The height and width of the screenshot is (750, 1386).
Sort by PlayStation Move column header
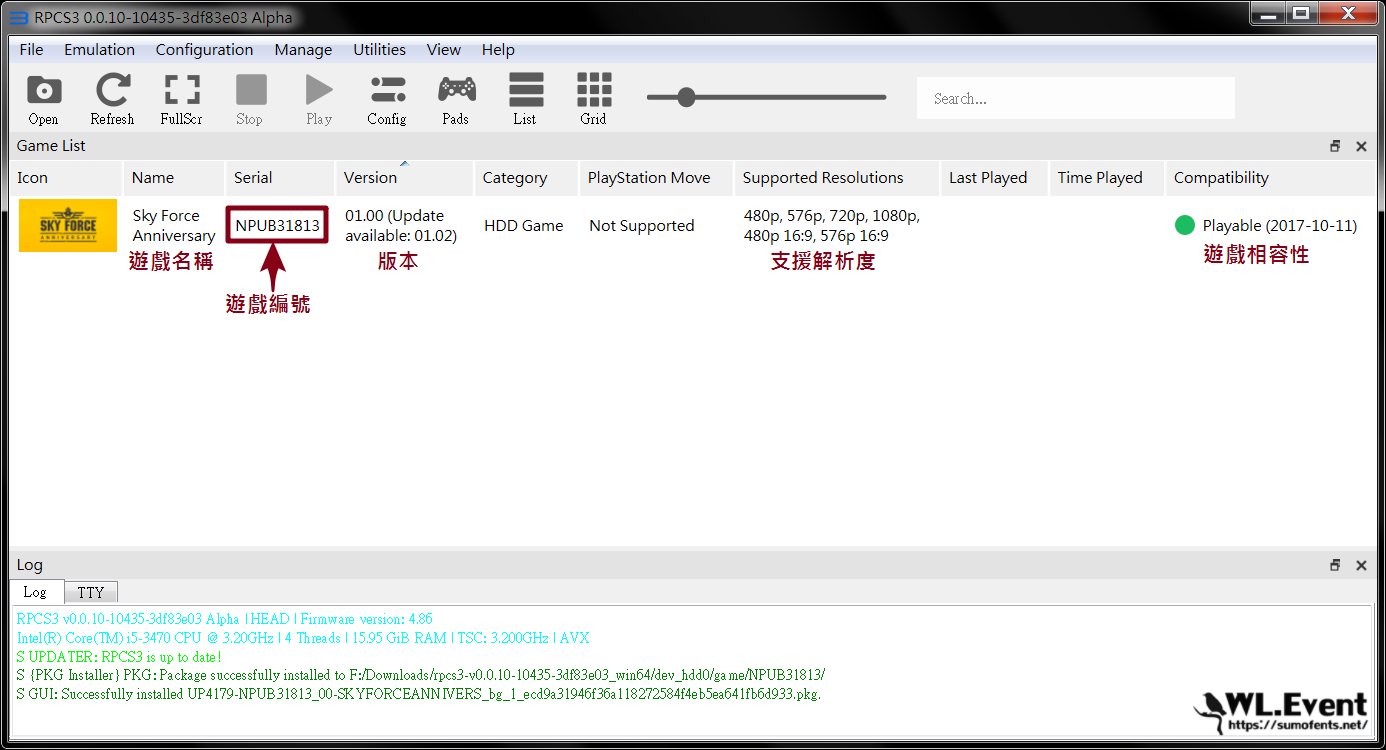[656, 178]
